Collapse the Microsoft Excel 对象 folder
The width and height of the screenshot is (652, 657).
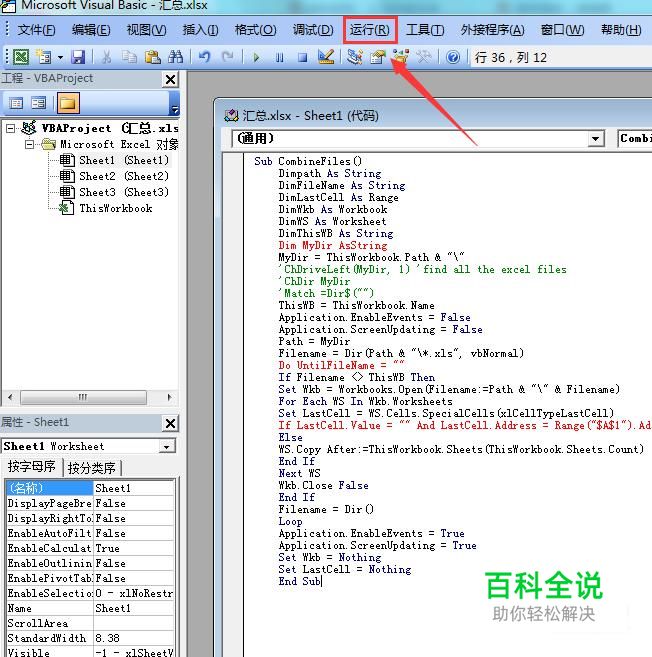coord(29,145)
